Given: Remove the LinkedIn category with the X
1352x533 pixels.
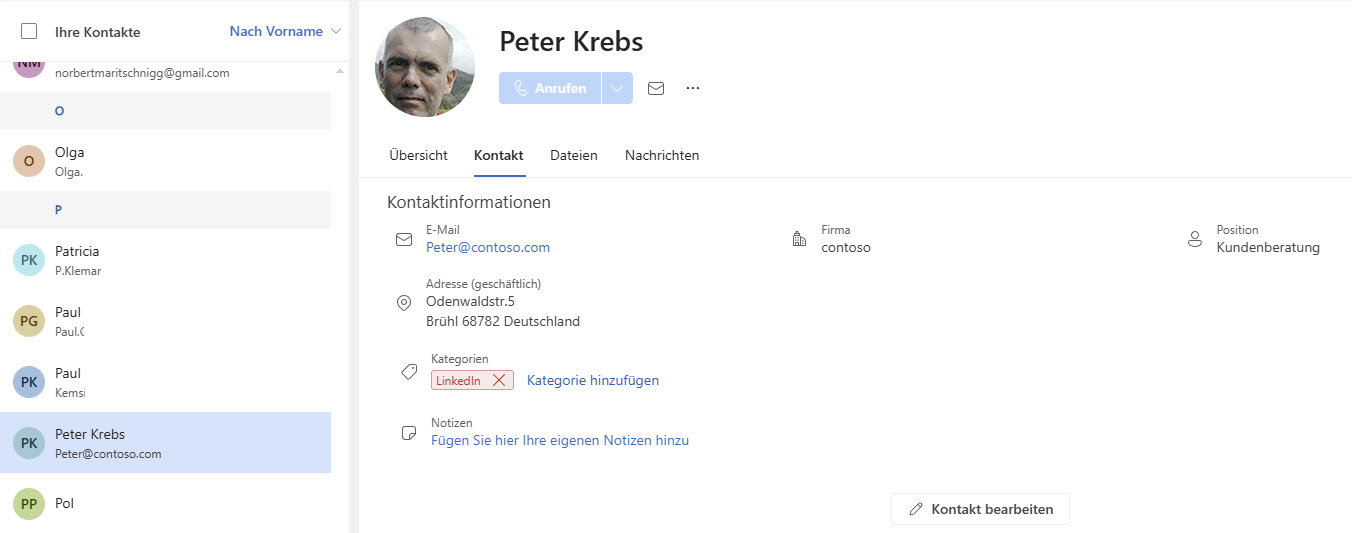Looking at the screenshot, I should coord(499,380).
